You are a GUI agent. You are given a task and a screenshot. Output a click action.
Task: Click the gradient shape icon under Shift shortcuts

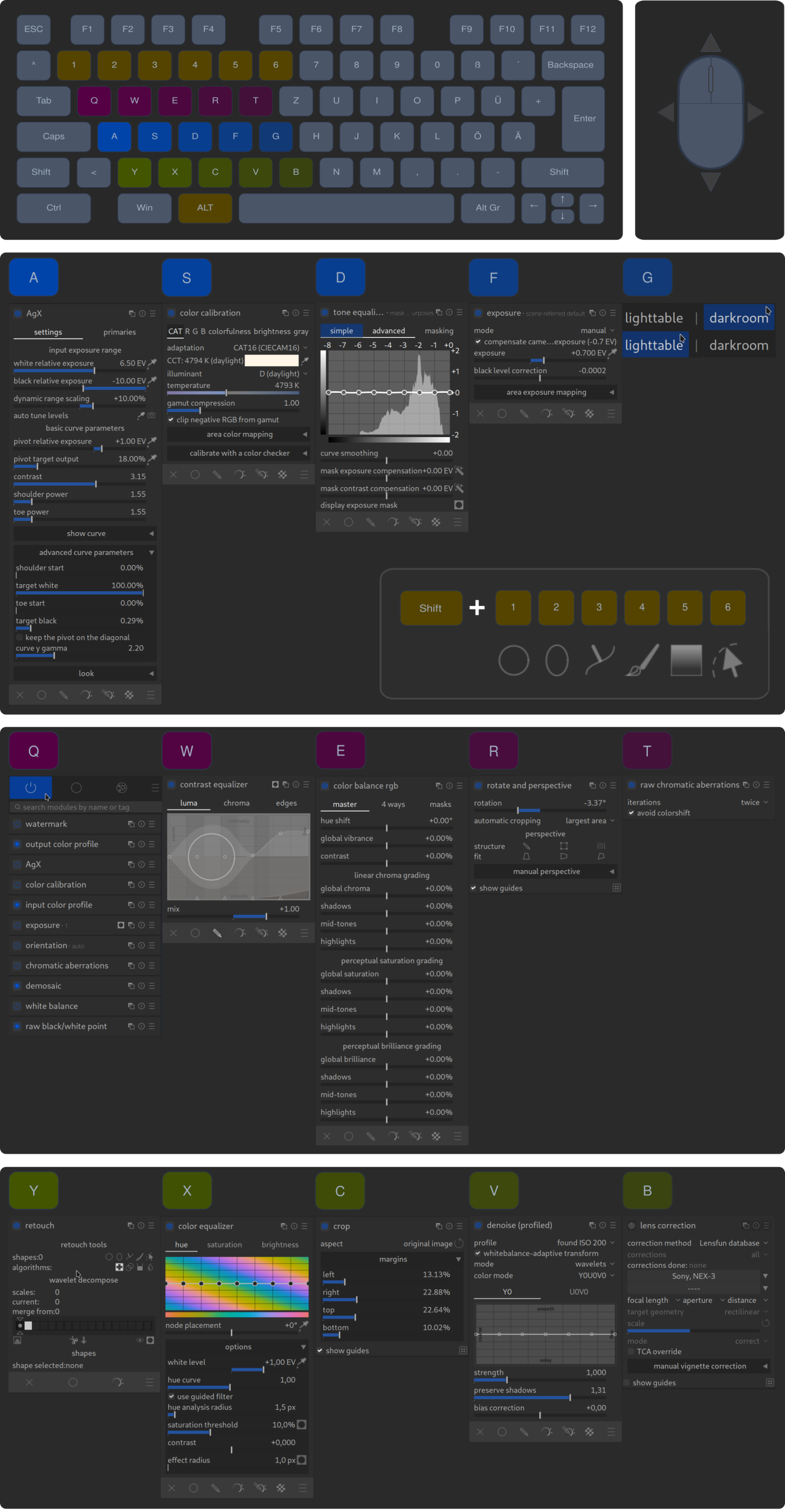pyautogui.click(x=686, y=660)
